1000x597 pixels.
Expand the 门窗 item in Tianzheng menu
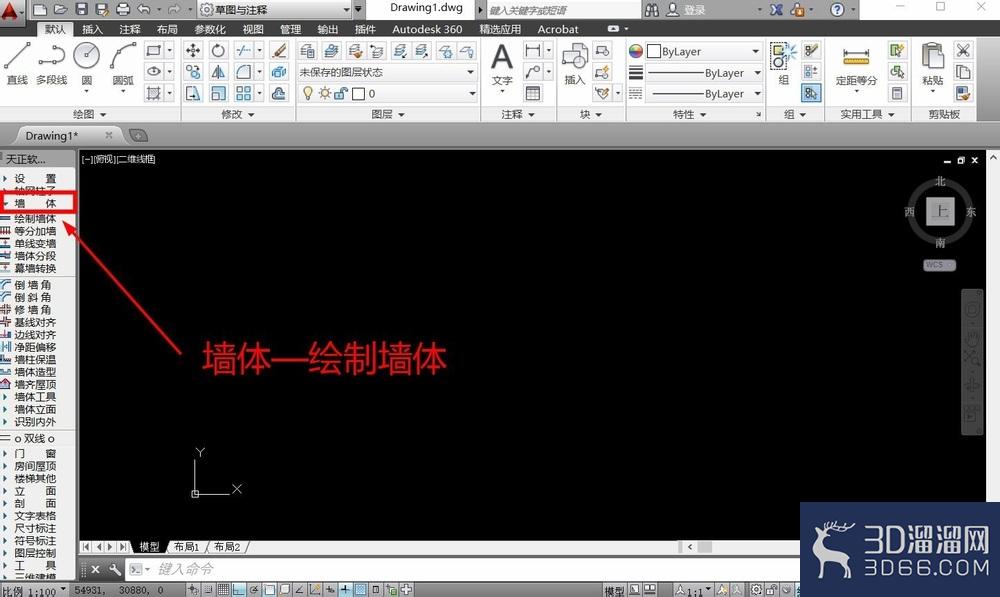[35, 453]
